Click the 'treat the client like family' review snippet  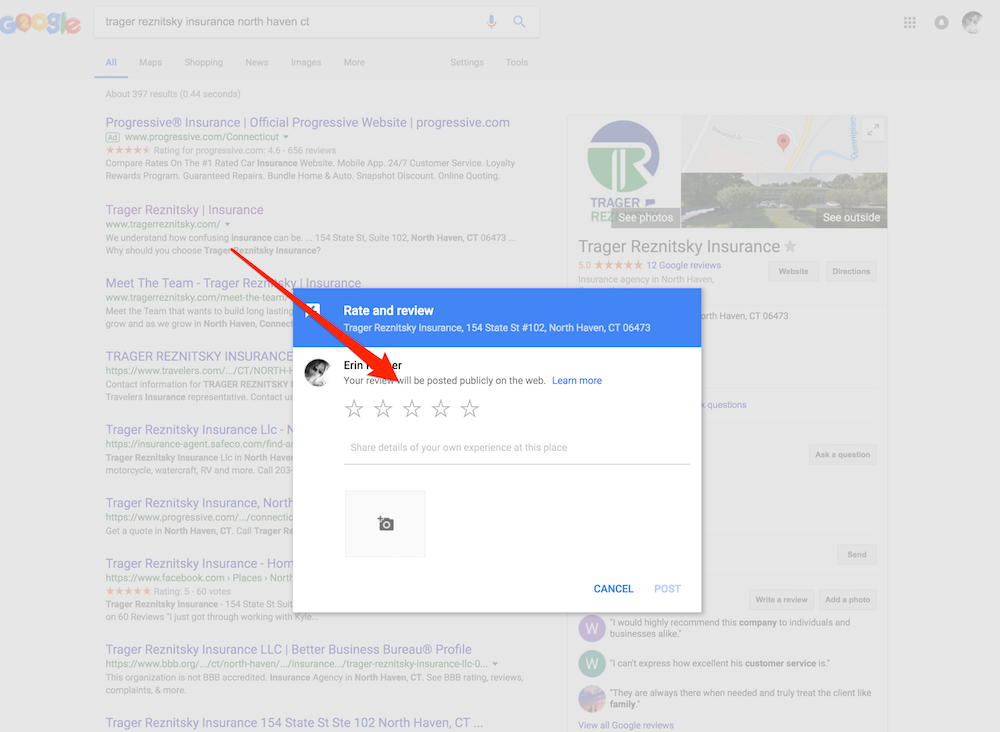coord(740,698)
